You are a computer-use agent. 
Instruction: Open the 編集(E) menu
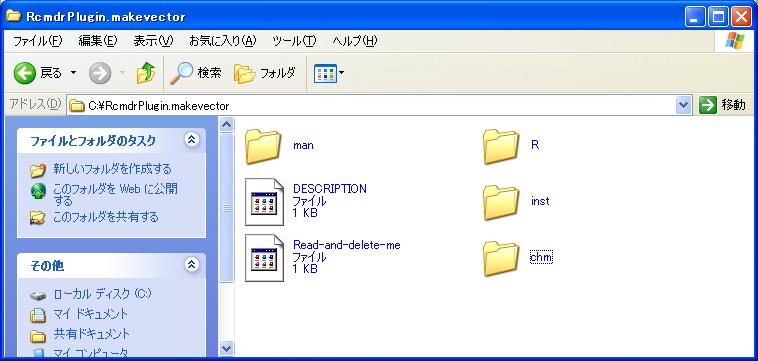[98, 42]
